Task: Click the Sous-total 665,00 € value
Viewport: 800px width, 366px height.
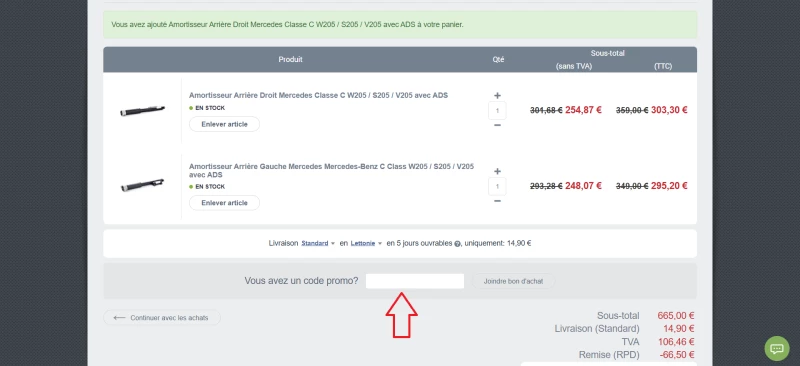Action: (676, 316)
